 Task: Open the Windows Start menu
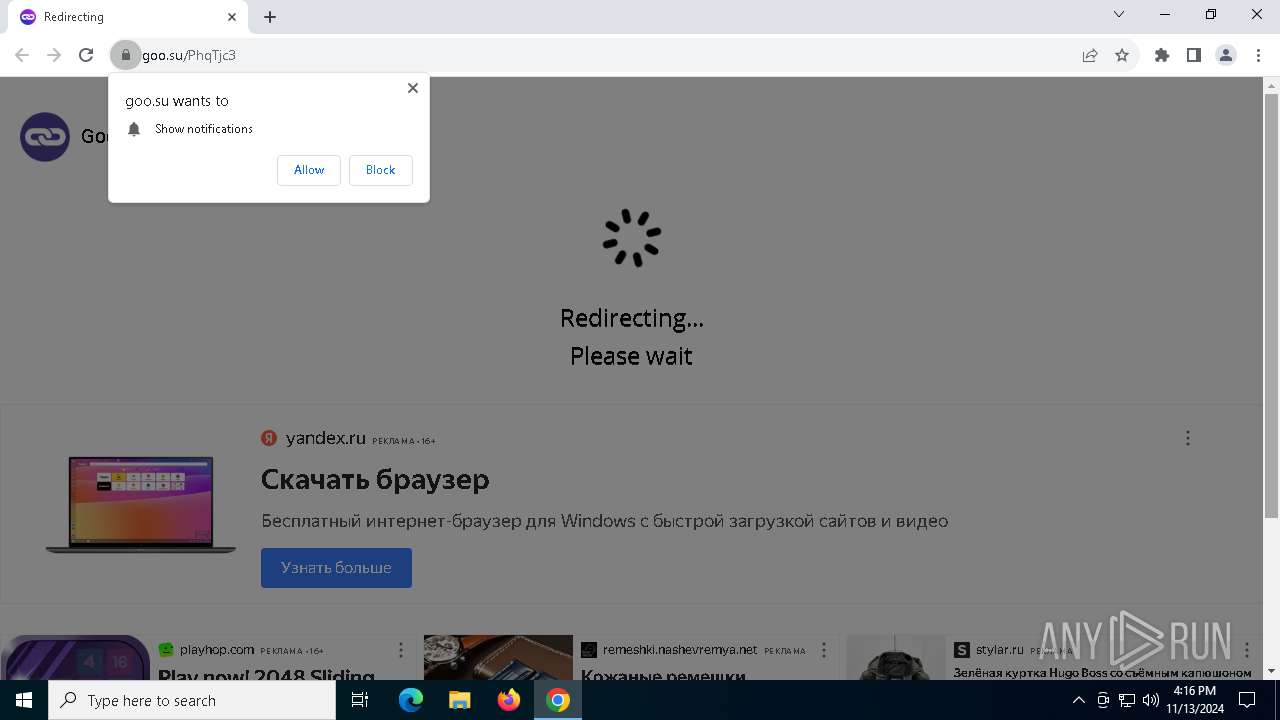click(x=24, y=700)
